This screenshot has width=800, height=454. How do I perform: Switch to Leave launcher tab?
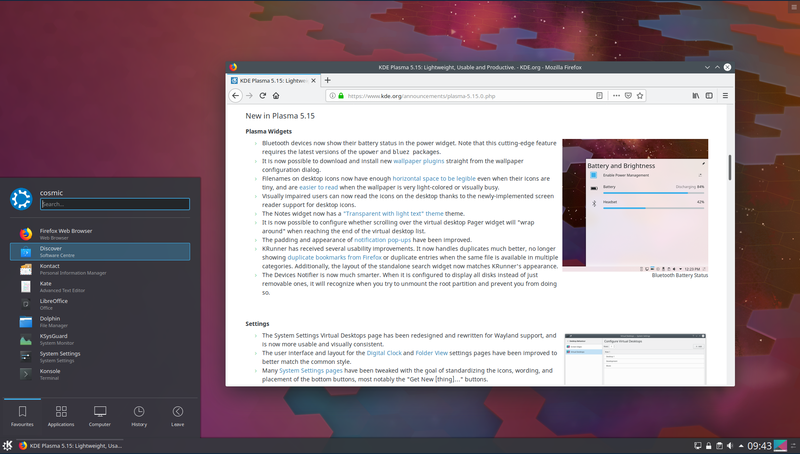tap(178, 416)
